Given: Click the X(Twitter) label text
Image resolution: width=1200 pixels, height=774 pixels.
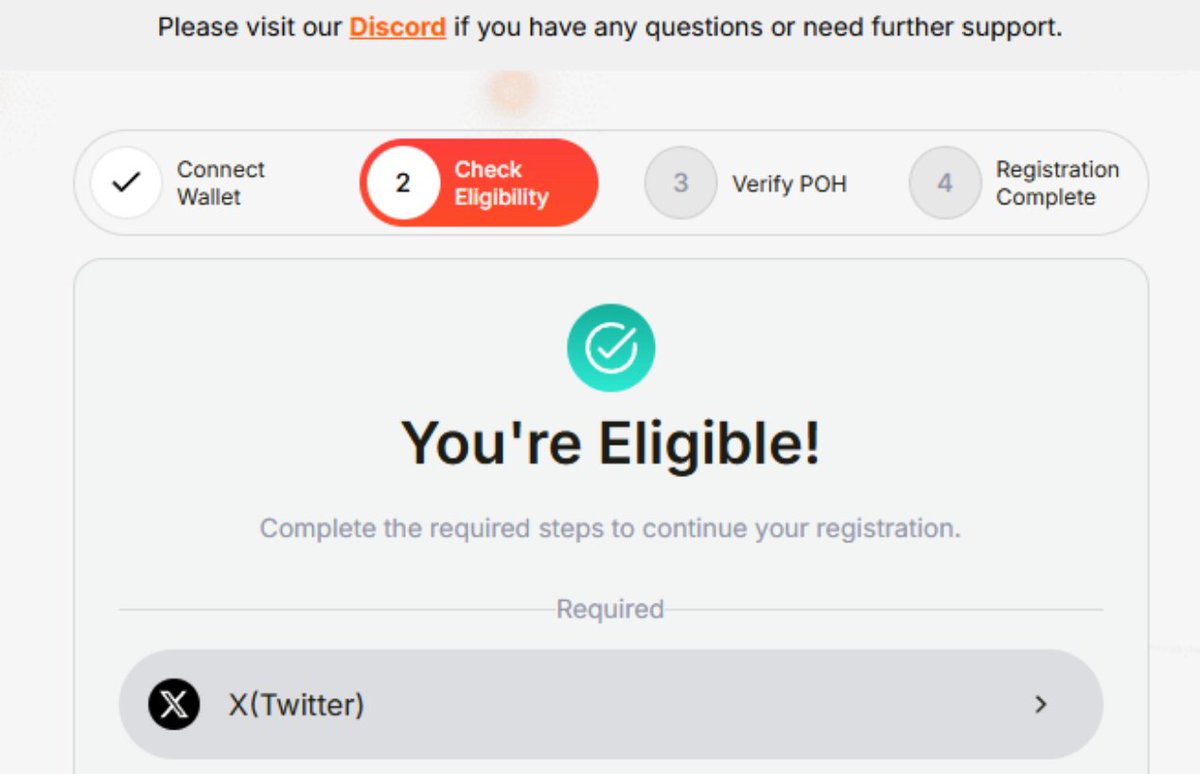Looking at the screenshot, I should coord(296,705).
